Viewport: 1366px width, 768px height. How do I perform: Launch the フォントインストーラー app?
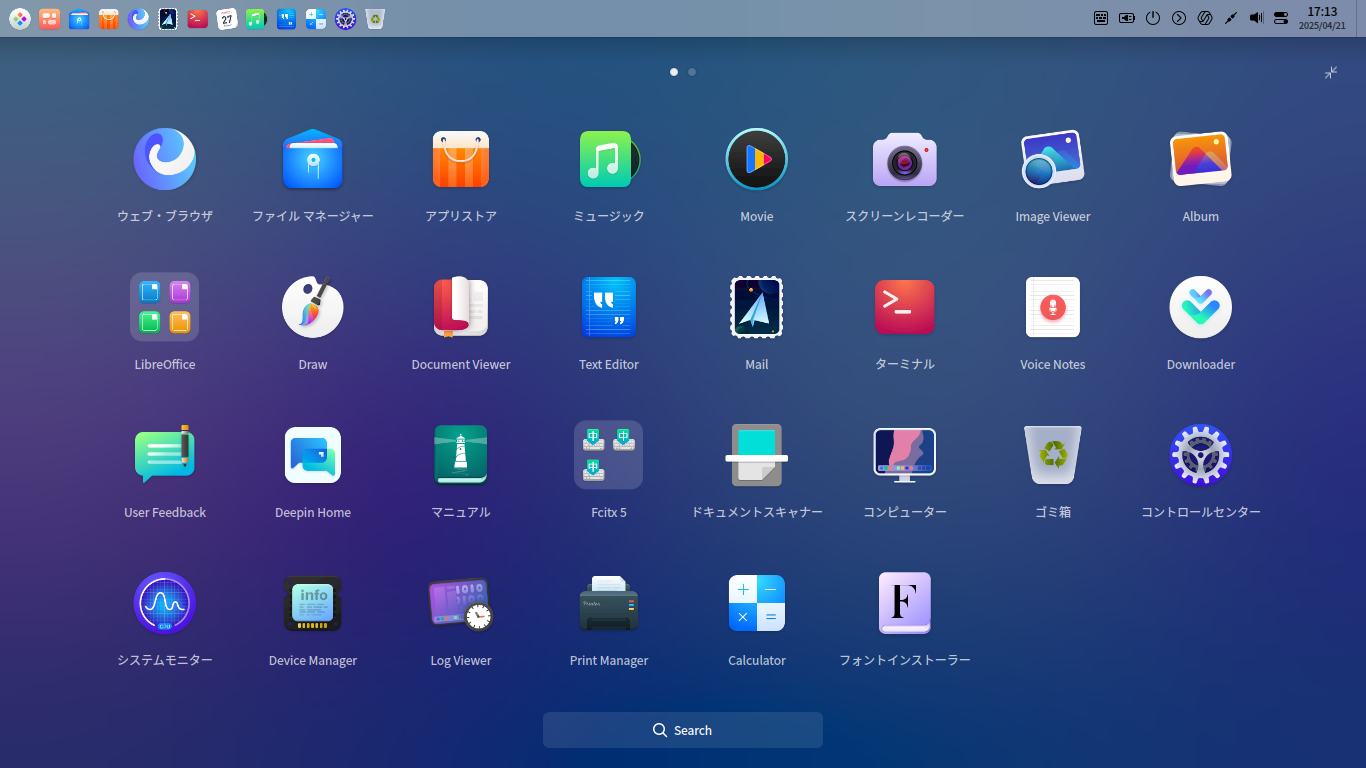(x=905, y=604)
